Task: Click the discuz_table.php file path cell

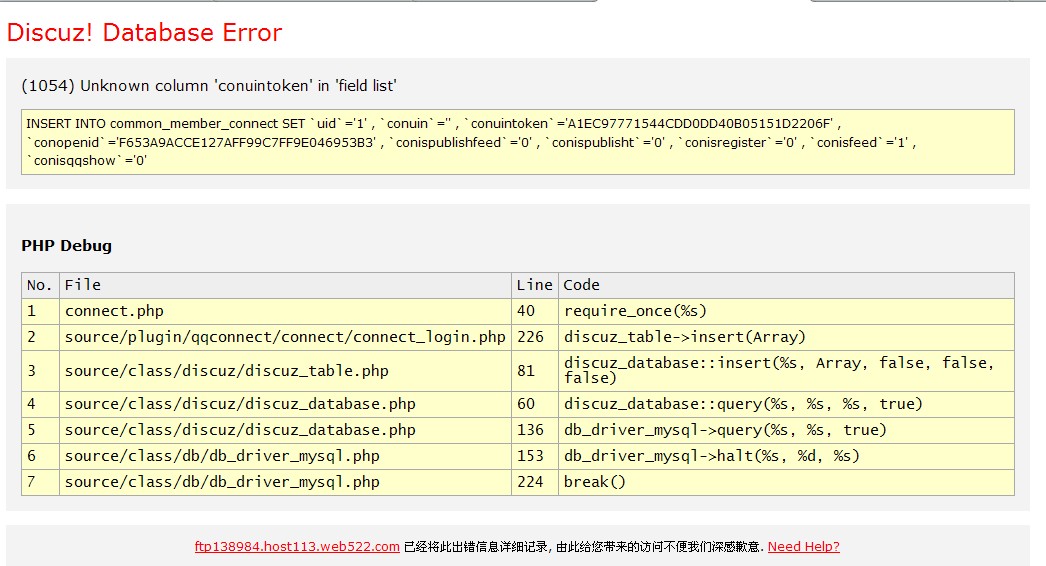Action: tap(226, 371)
